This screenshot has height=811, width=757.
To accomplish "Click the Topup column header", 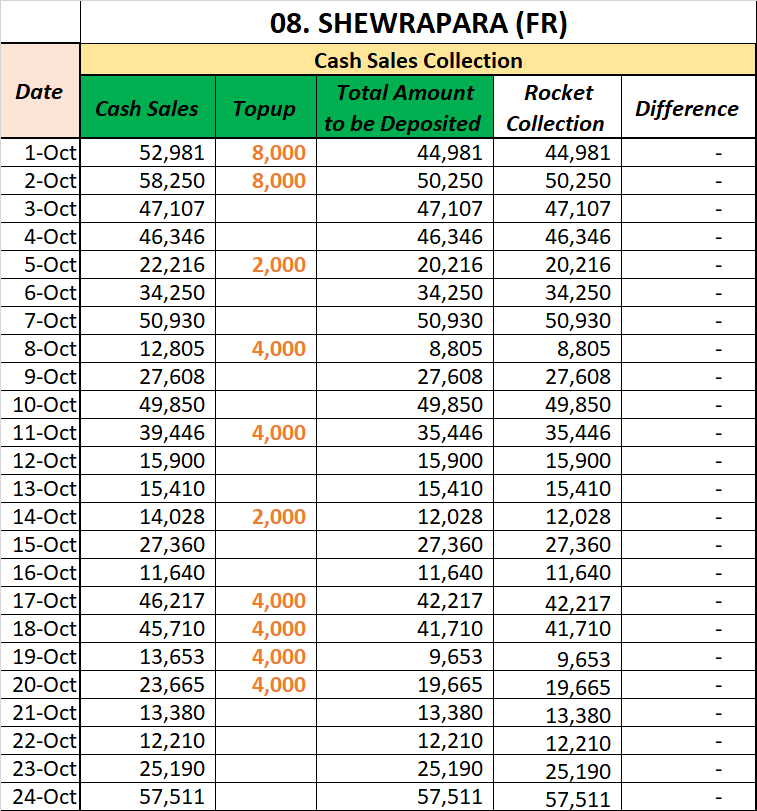I will pyautogui.click(x=264, y=108).
